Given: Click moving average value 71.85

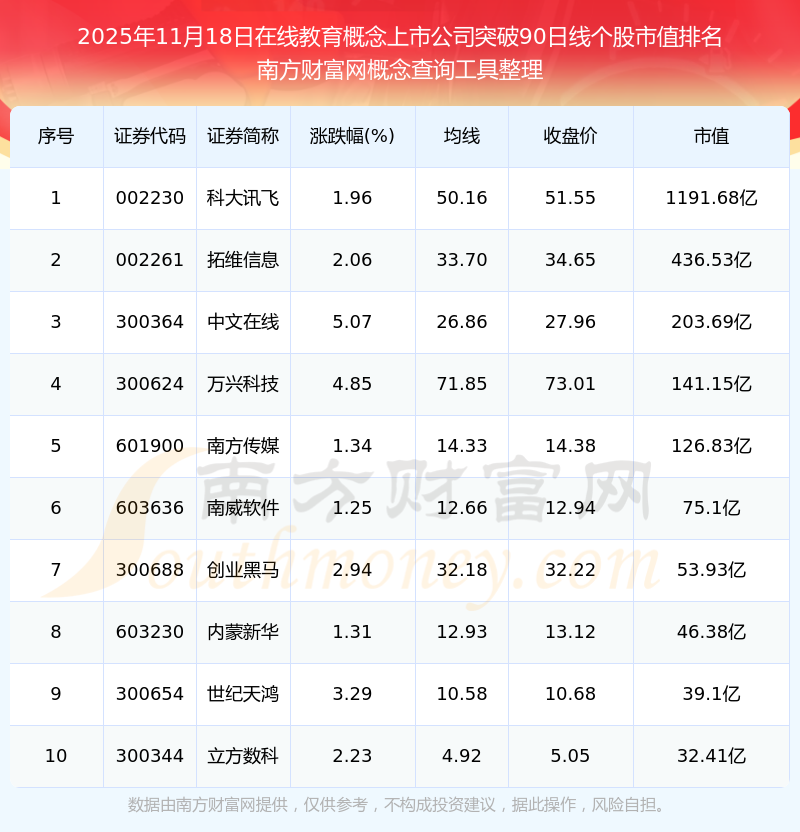Looking at the screenshot, I should [462, 384].
